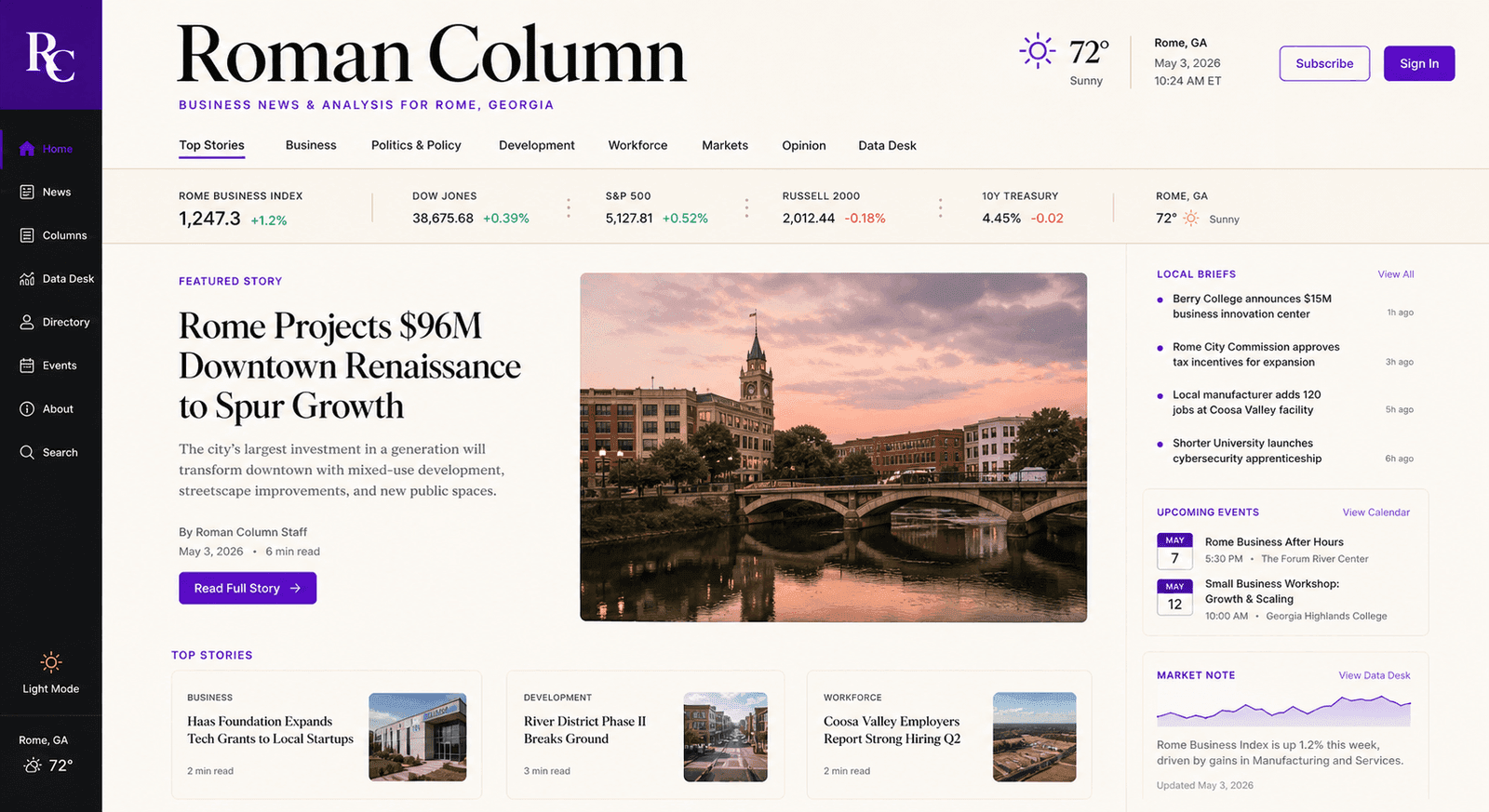Click the Market Note sparkline chart
The height and width of the screenshot is (812, 1489).
1283,711
